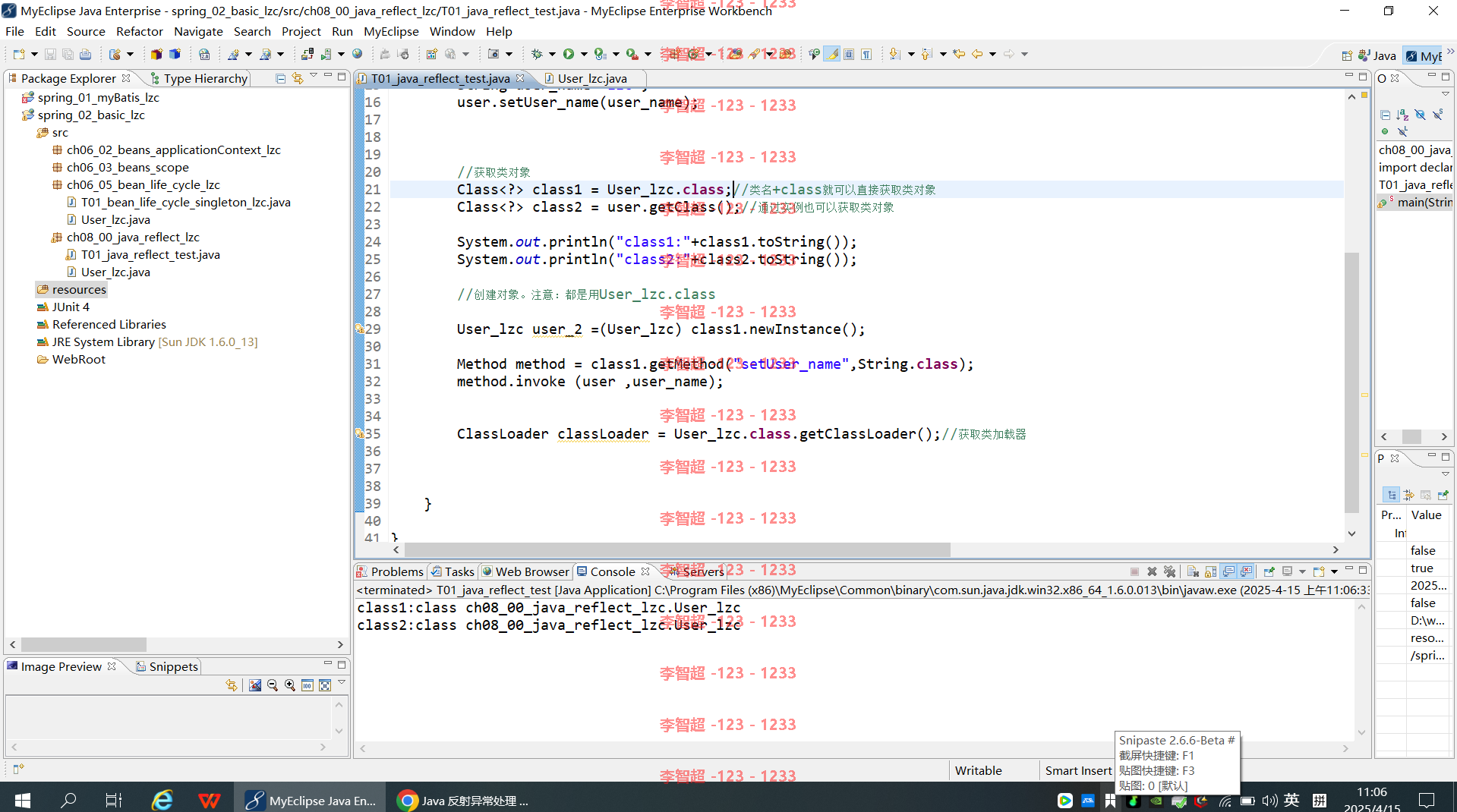
Task: Click the Print toolbar icon
Action: 86,54
